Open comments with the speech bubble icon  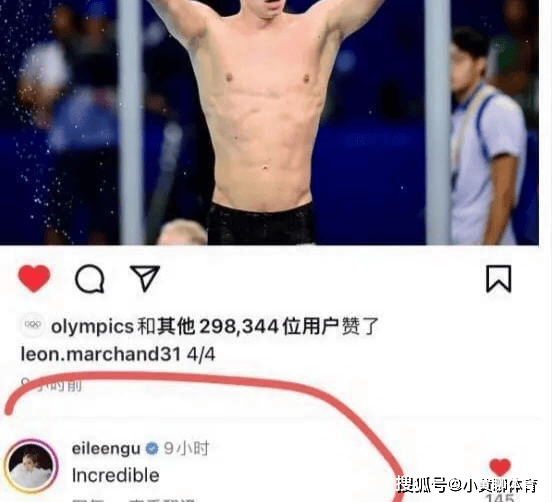90,278
